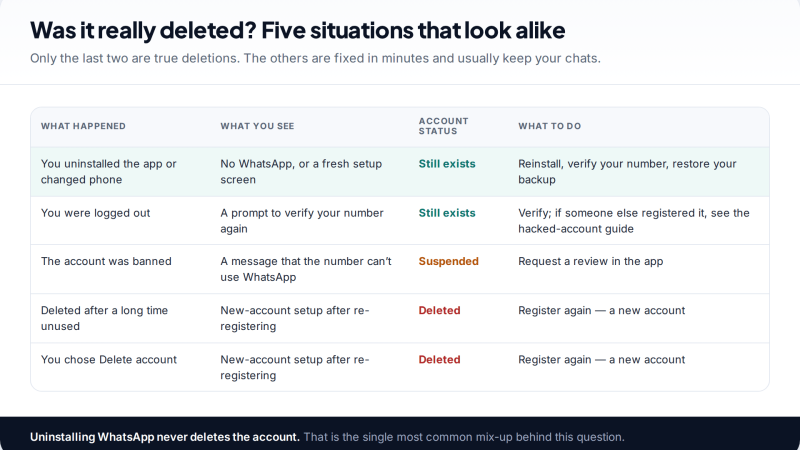Click 'Reinstall, verify your number, restore your backup'
Image resolution: width=800 pixels, height=450 pixels.
[627, 171]
